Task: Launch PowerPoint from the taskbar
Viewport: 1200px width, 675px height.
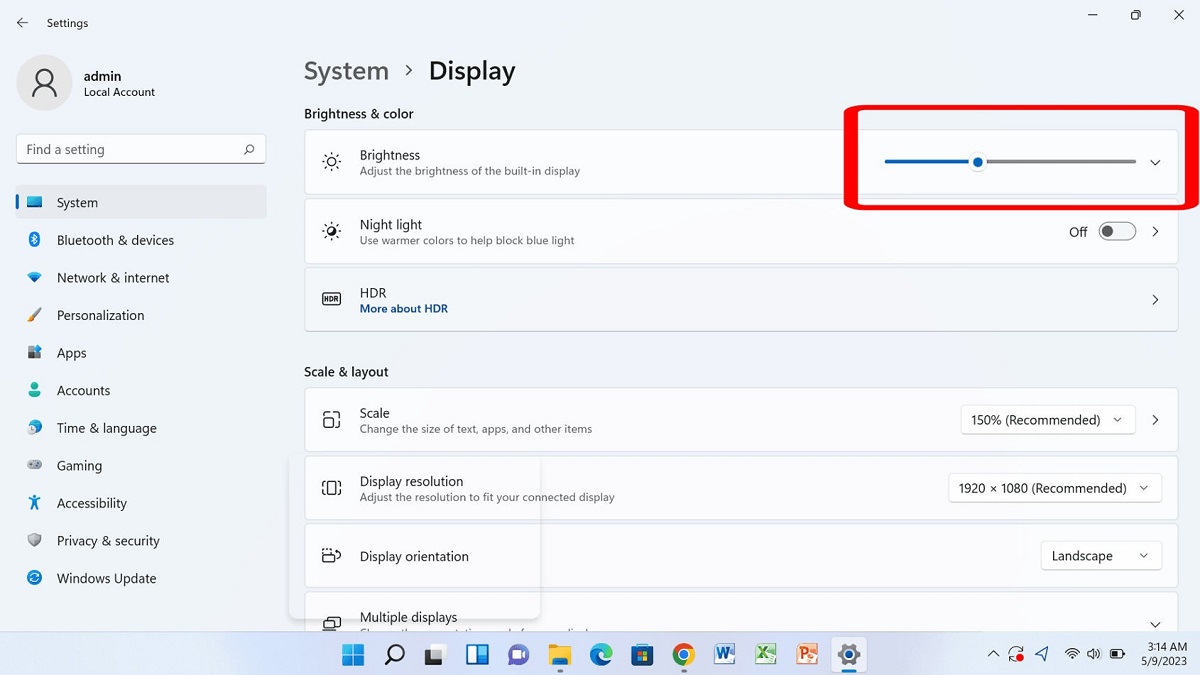Action: [806, 655]
